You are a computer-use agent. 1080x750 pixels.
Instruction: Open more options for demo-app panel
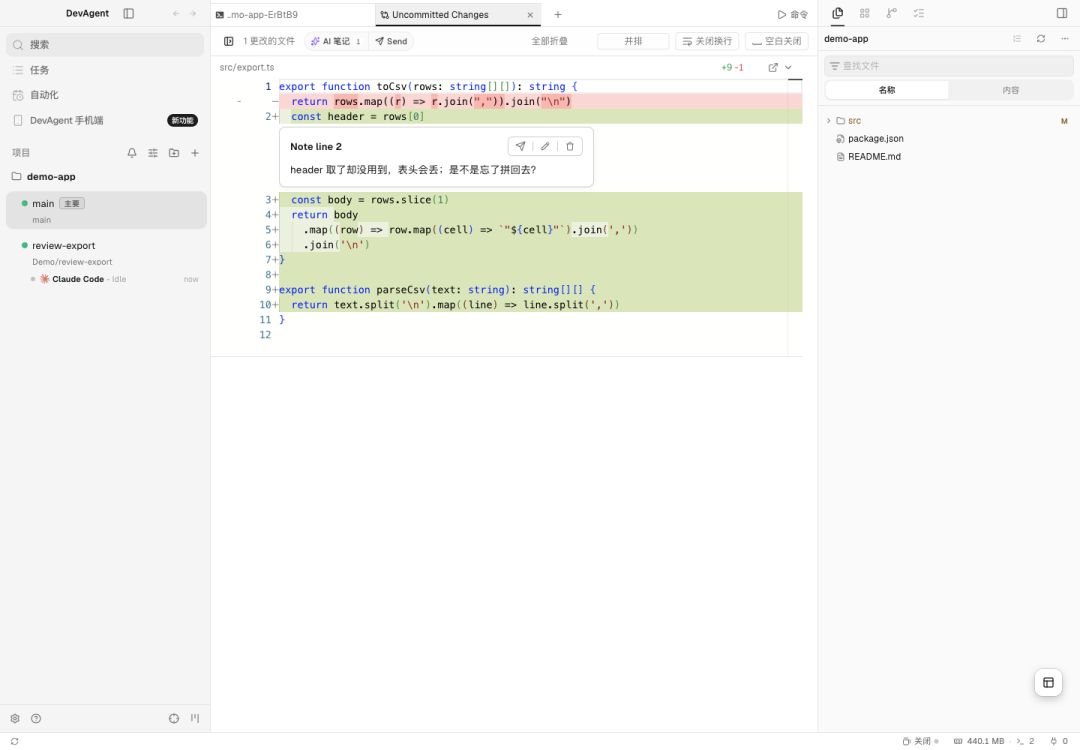point(1065,39)
